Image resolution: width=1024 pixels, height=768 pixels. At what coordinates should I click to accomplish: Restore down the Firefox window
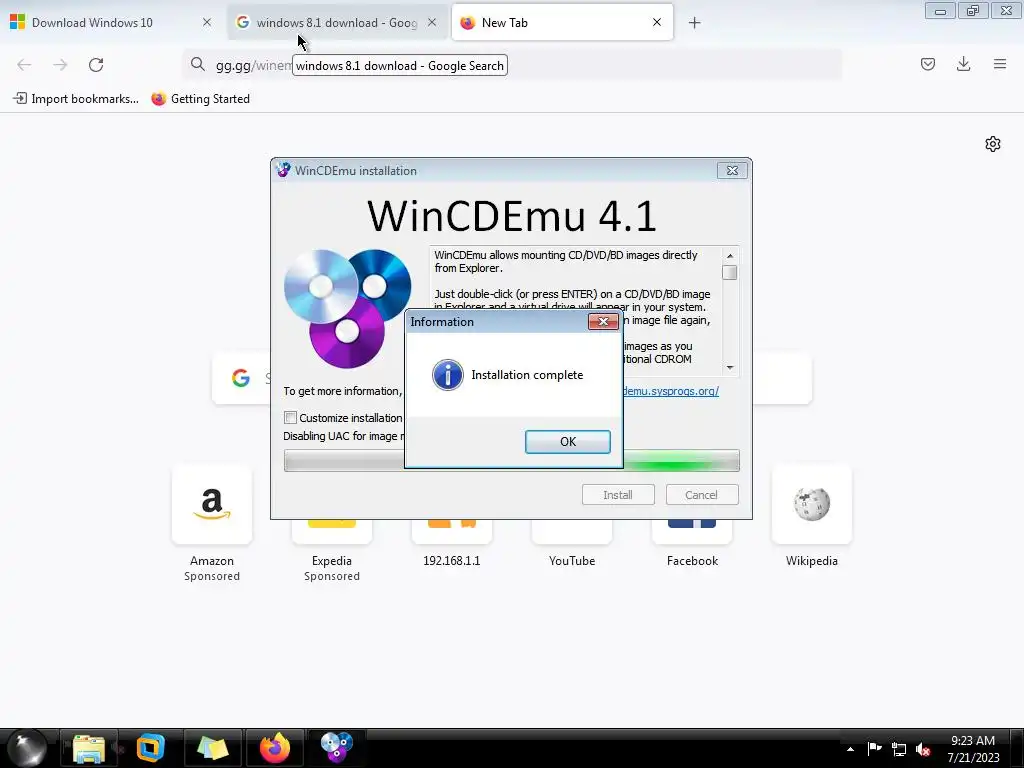point(973,11)
